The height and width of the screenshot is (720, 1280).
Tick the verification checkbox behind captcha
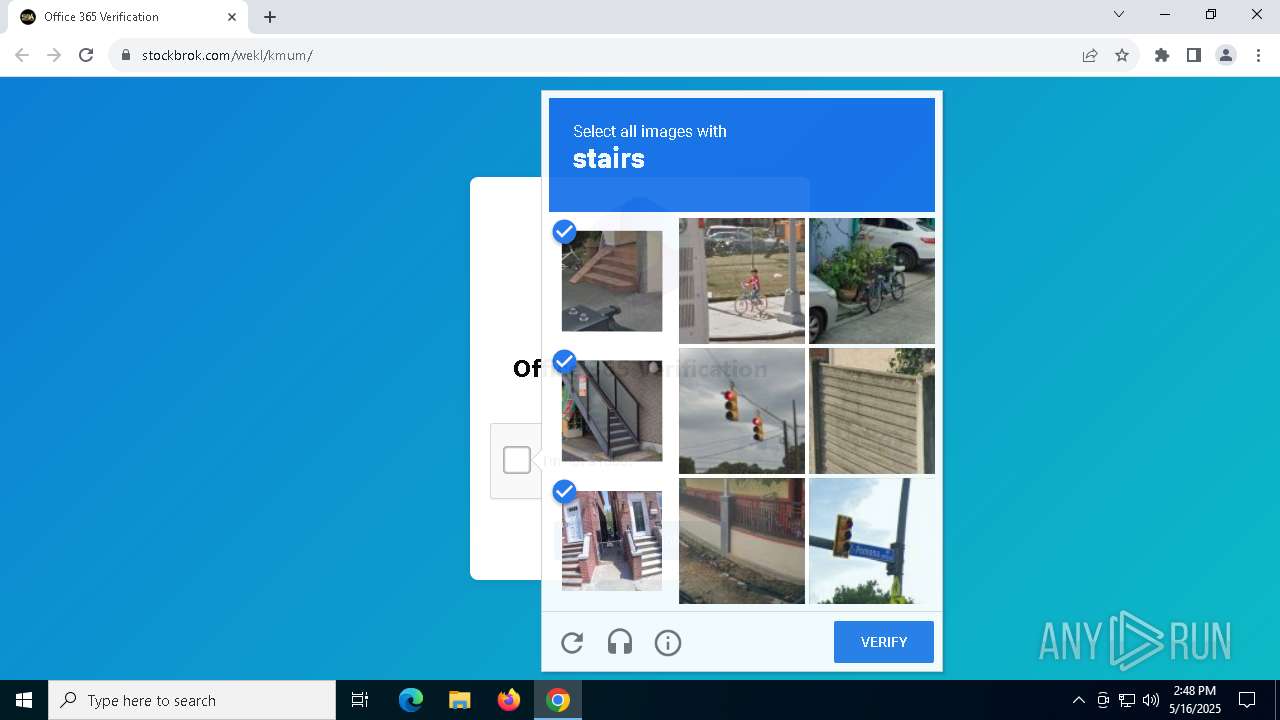(517, 460)
